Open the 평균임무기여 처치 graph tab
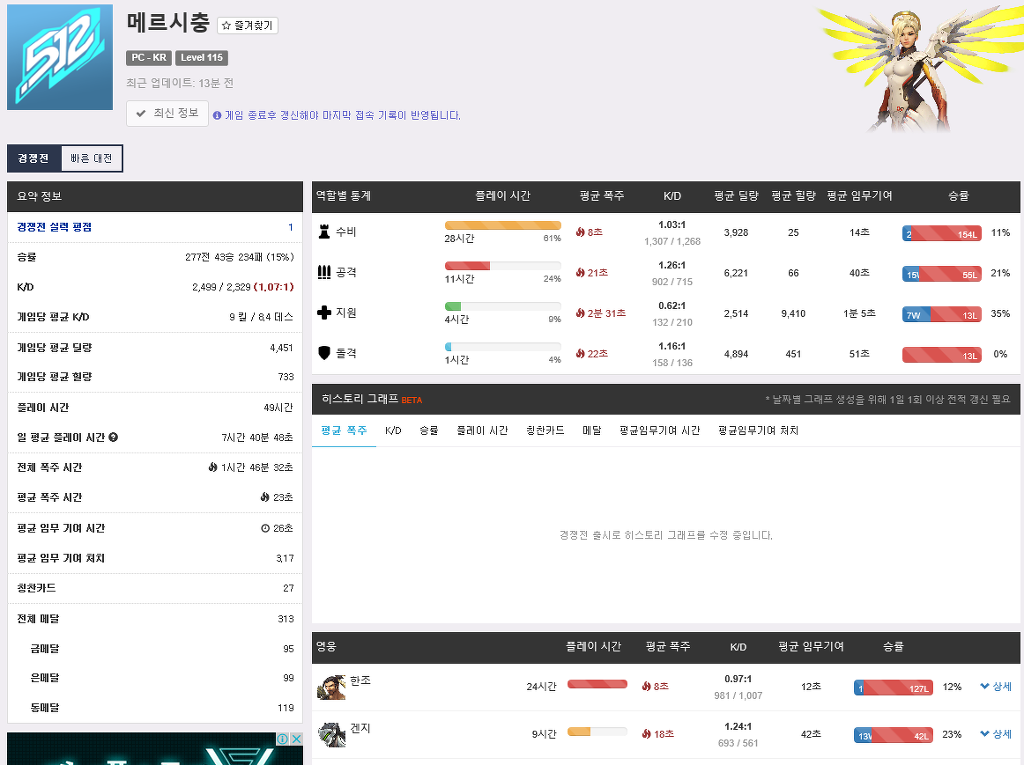This screenshot has height=765, width=1024. pyautogui.click(x=758, y=431)
